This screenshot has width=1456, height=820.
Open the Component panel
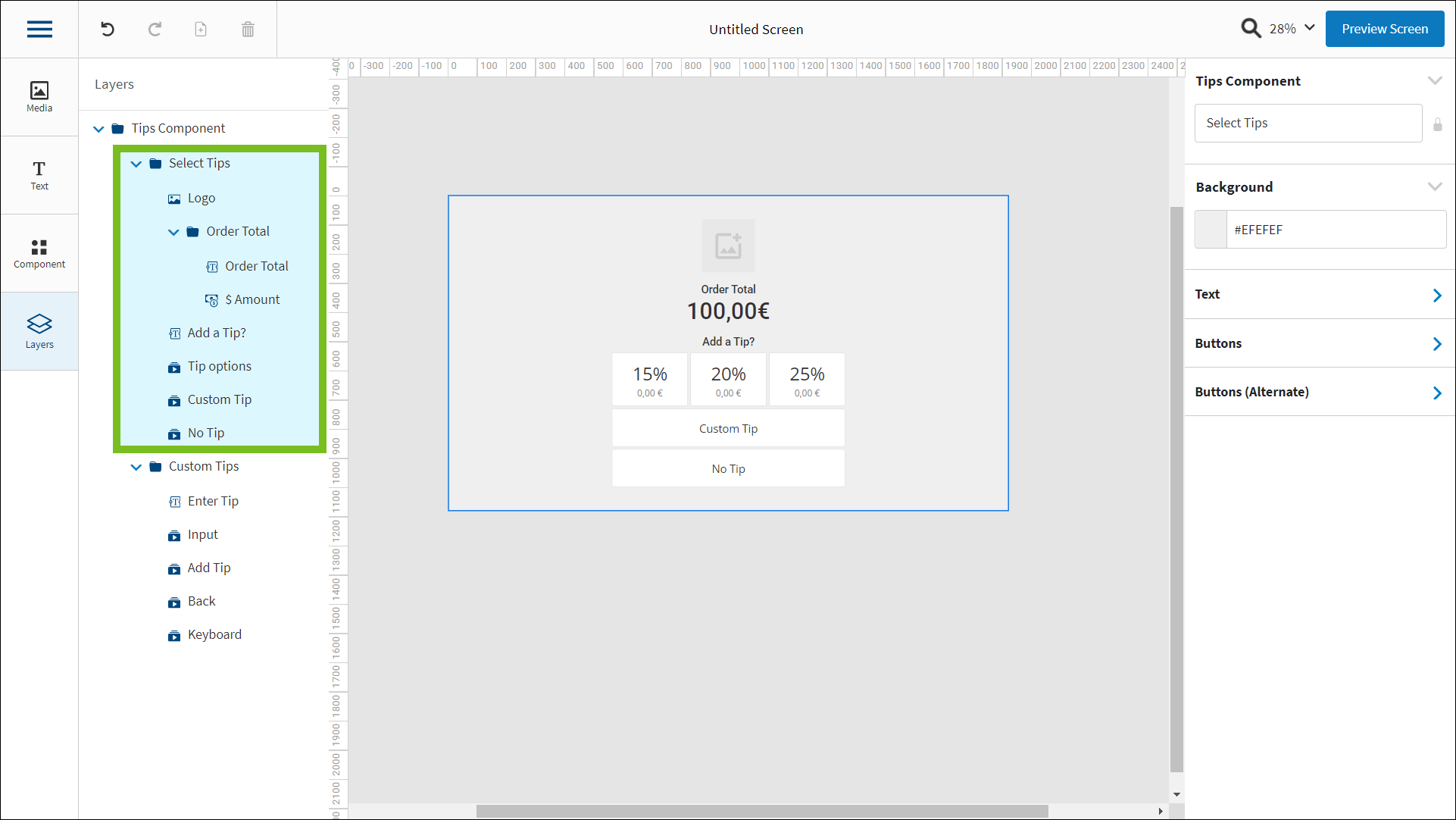click(x=39, y=253)
